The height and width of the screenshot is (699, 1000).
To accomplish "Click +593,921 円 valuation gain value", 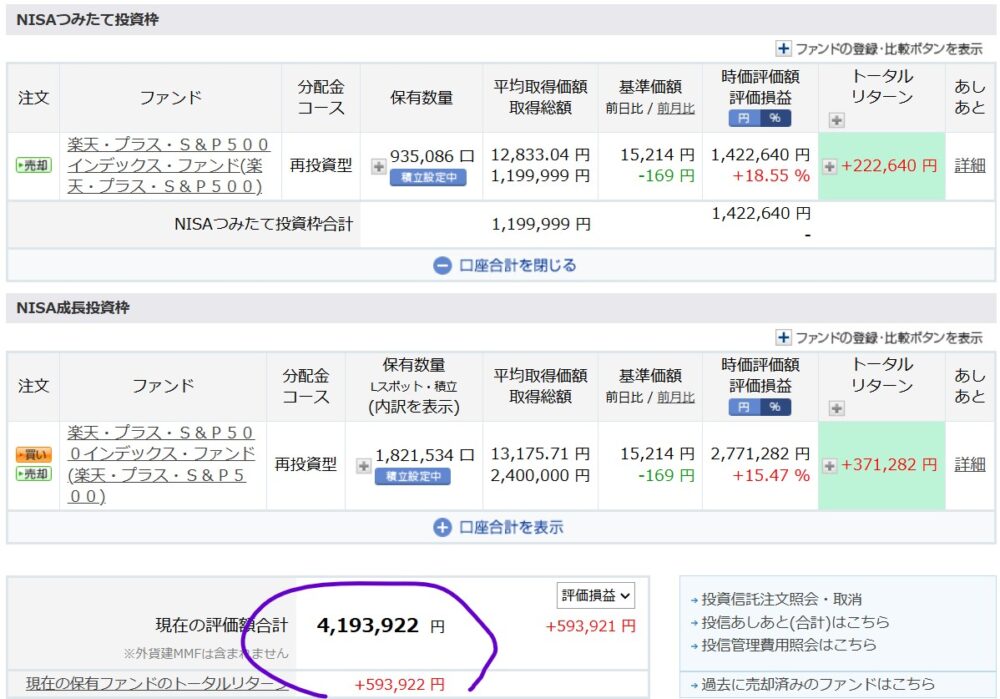I will [591, 626].
